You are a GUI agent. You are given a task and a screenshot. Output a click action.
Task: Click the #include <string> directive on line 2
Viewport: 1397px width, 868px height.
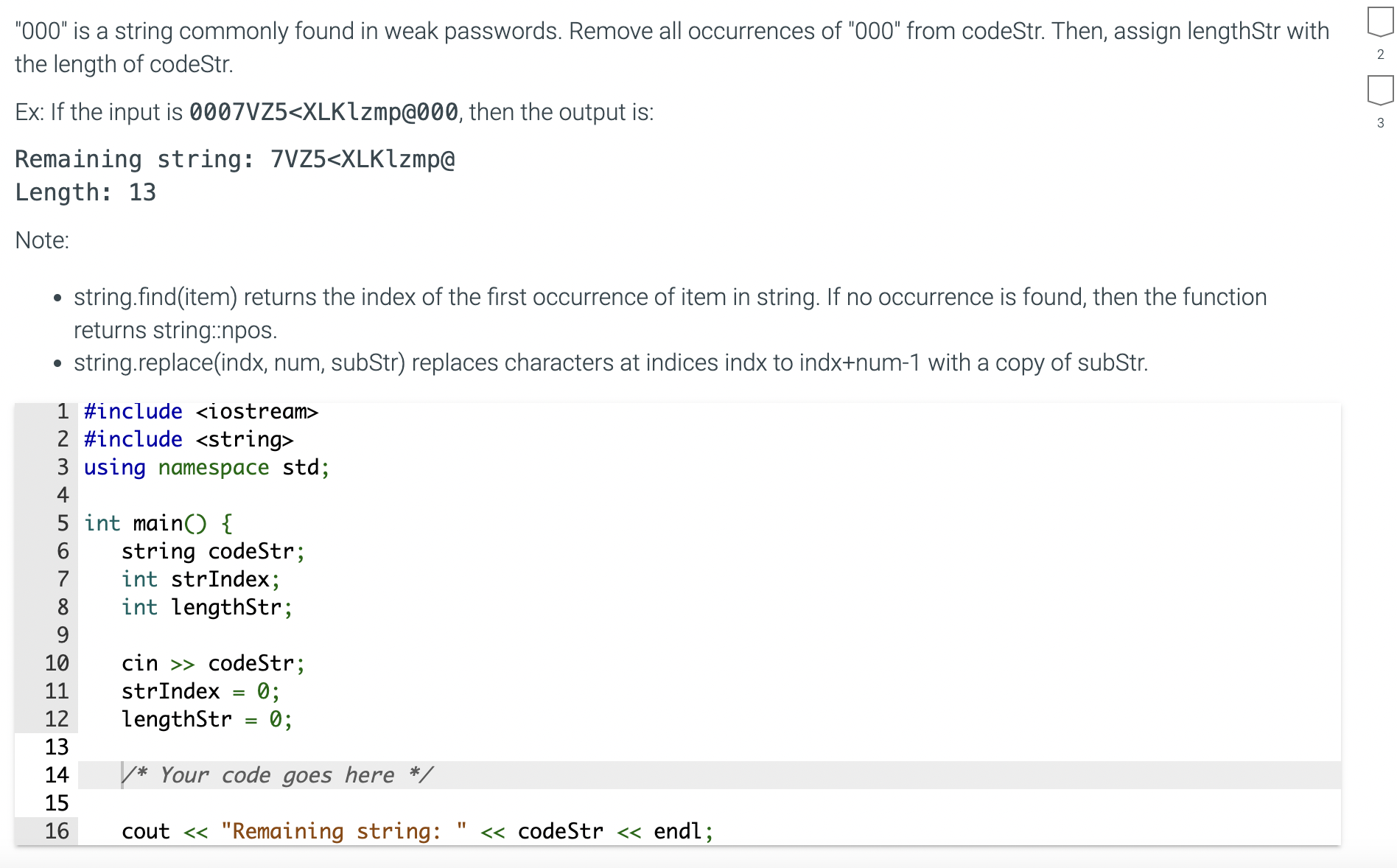pos(188,439)
